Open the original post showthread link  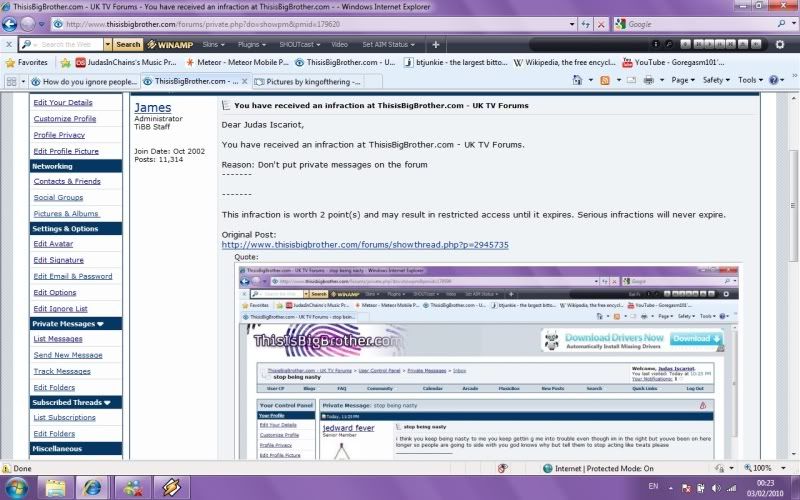pos(365,245)
